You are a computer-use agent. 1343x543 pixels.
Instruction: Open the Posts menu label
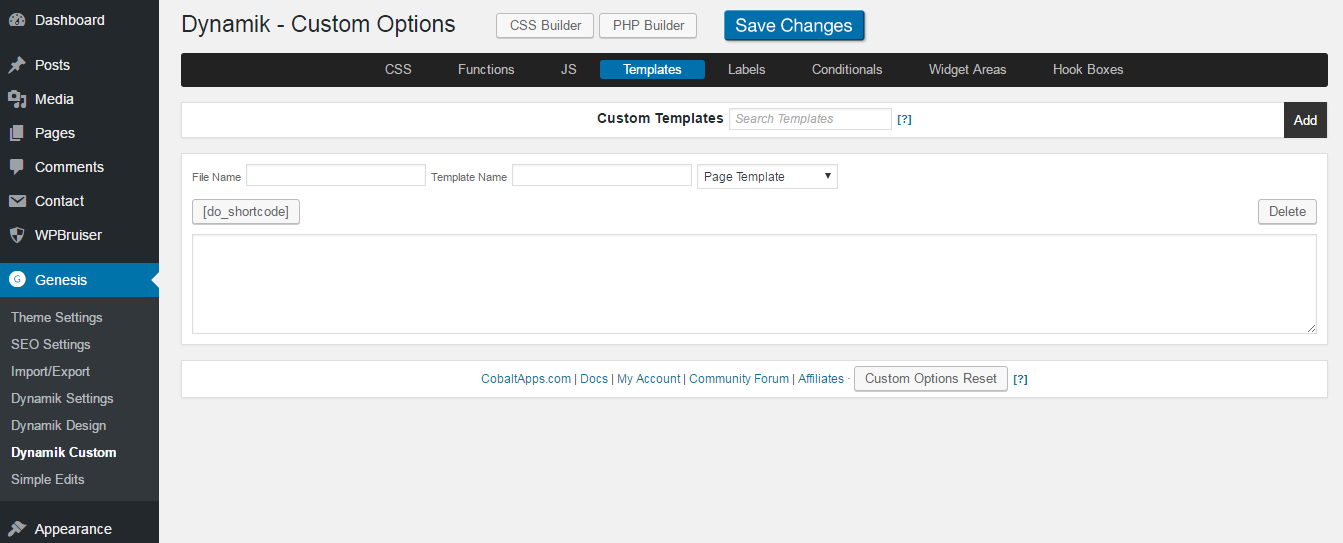pos(52,65)
